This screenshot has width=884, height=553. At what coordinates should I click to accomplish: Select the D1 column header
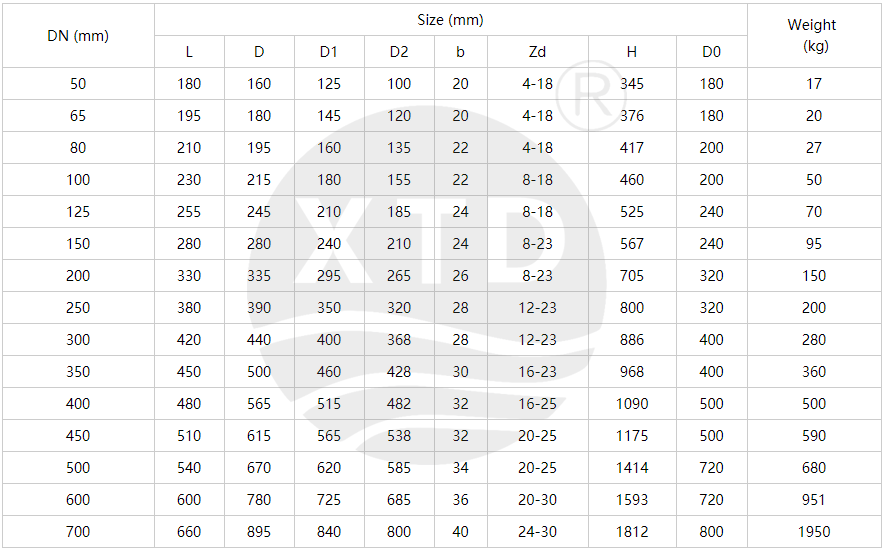[x=329, y=52]
